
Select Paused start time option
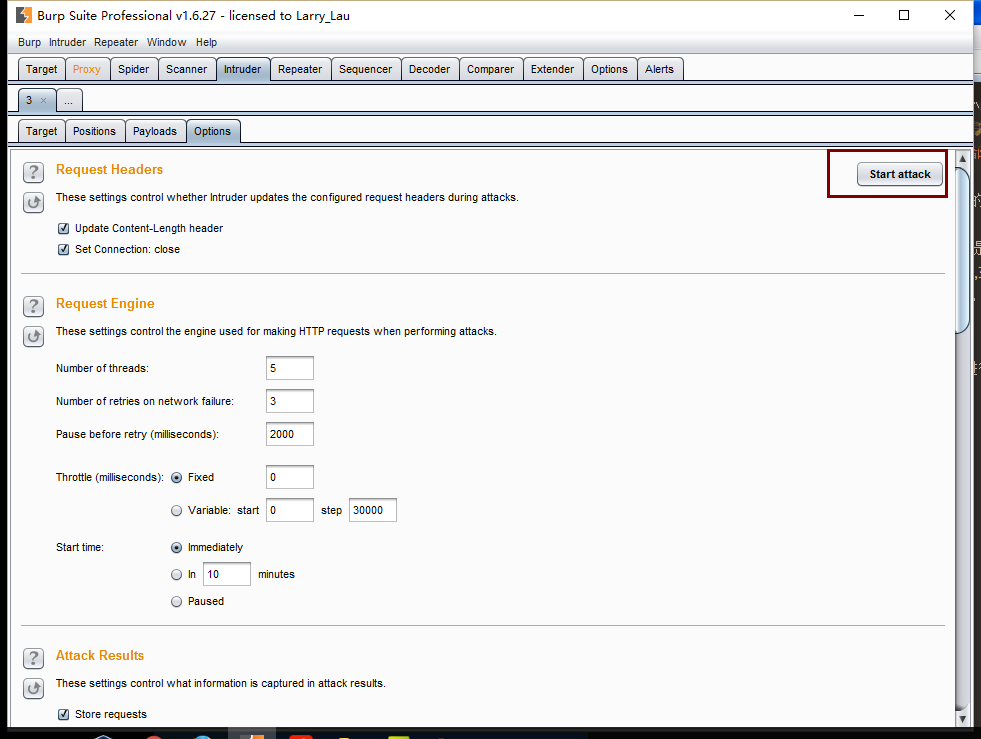[x=176, y=601]
